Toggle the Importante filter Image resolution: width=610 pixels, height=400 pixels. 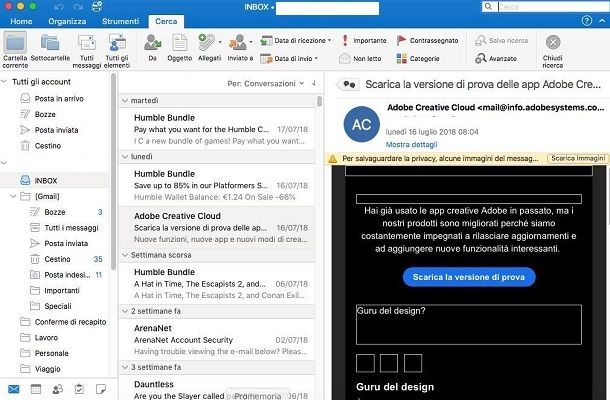pyautogui.click(x=364, y=40)
